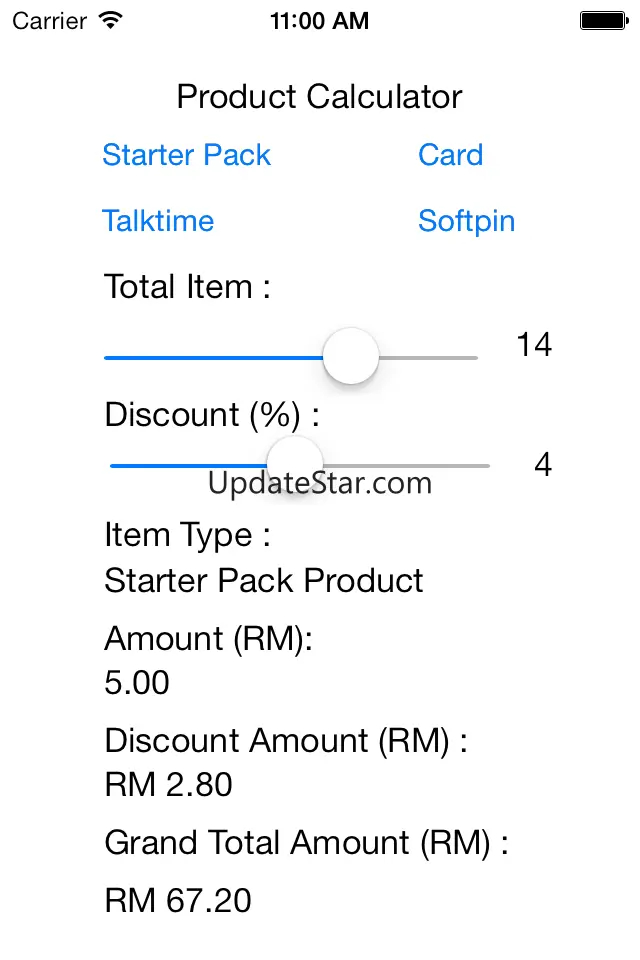Select the Card product button
Screen dimensions: 640x960
(450, 155)
